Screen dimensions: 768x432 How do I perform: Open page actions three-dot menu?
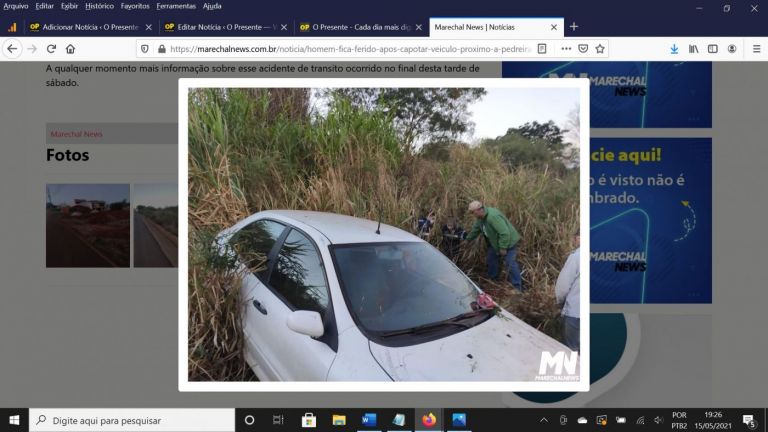[x=566, y=49]
